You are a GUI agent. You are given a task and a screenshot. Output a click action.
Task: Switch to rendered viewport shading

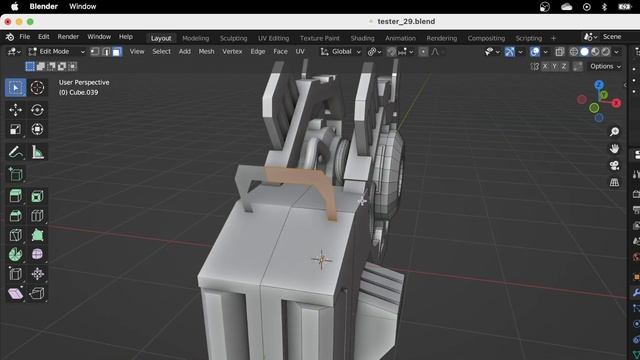tap(606, 52)
